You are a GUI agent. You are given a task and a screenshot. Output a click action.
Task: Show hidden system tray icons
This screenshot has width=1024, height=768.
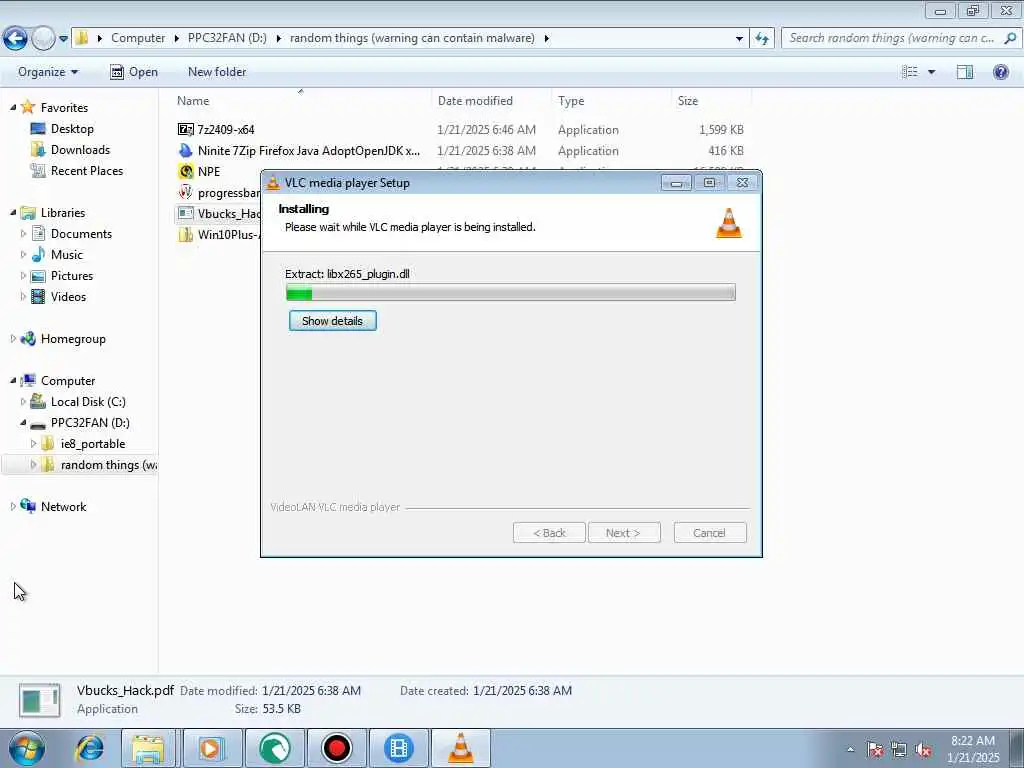click(850, 750)
